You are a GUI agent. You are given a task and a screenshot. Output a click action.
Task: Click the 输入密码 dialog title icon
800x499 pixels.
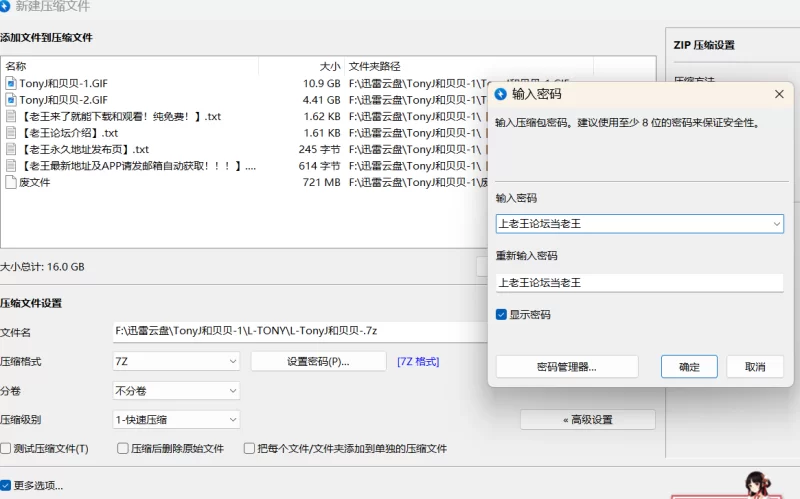click(502, 94)
